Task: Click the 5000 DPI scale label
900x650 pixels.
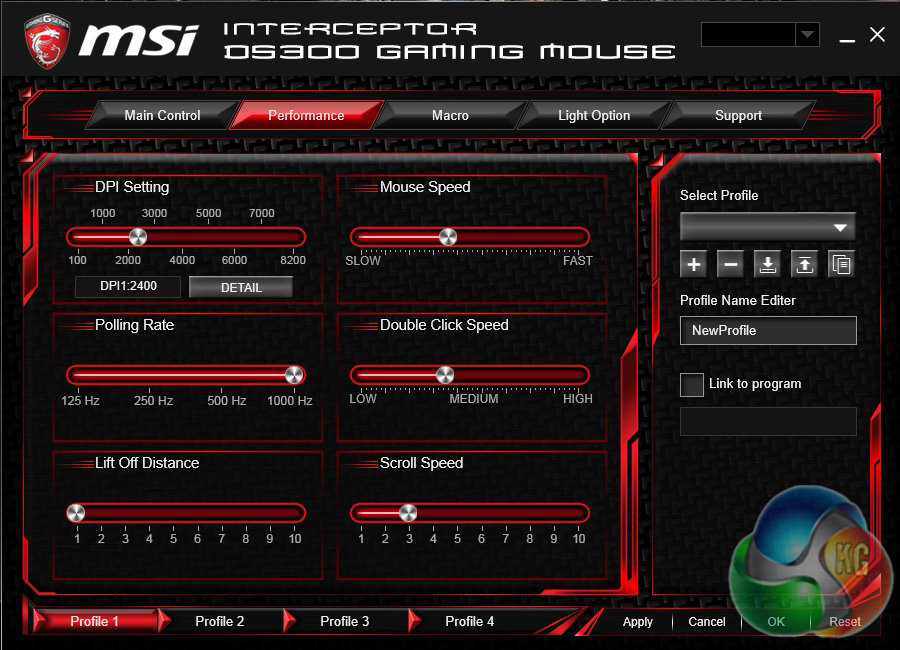Action: 208,213
